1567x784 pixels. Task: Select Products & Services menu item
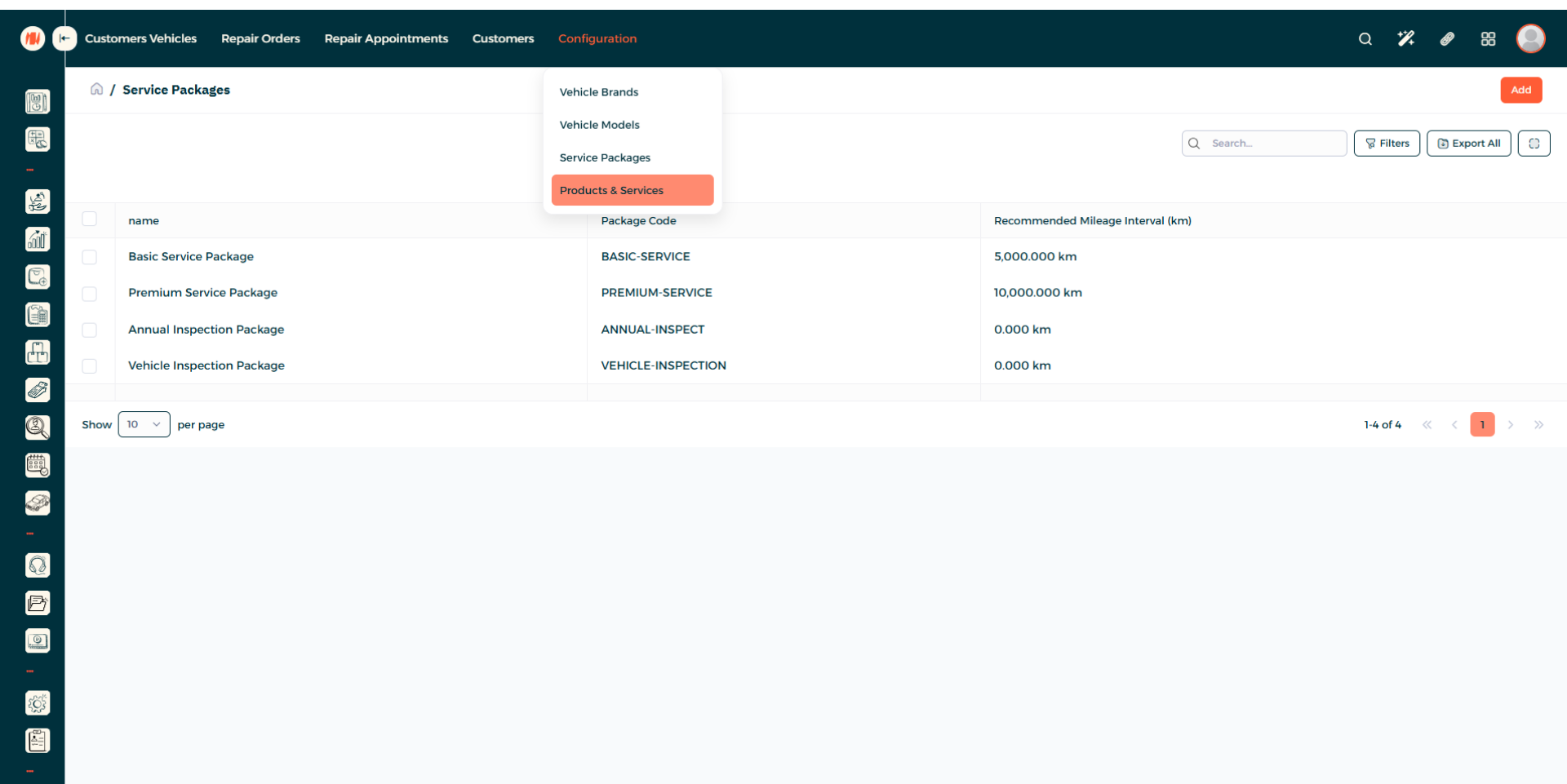632,190
